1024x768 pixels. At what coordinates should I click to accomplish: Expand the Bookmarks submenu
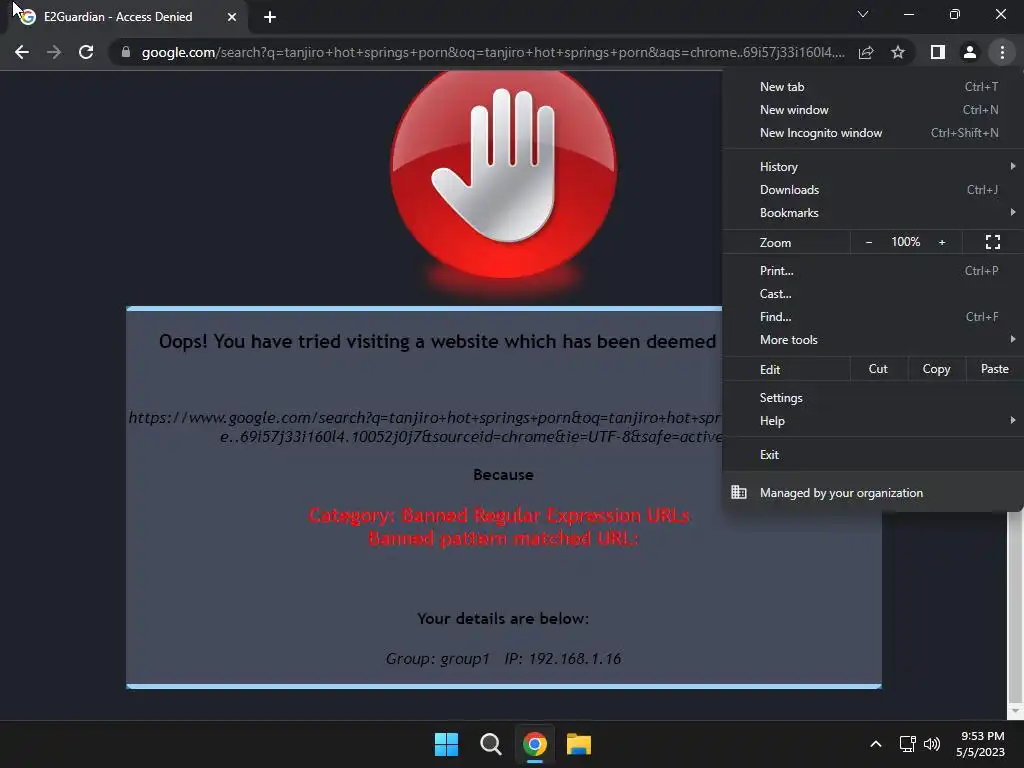(x=873, y=212)
